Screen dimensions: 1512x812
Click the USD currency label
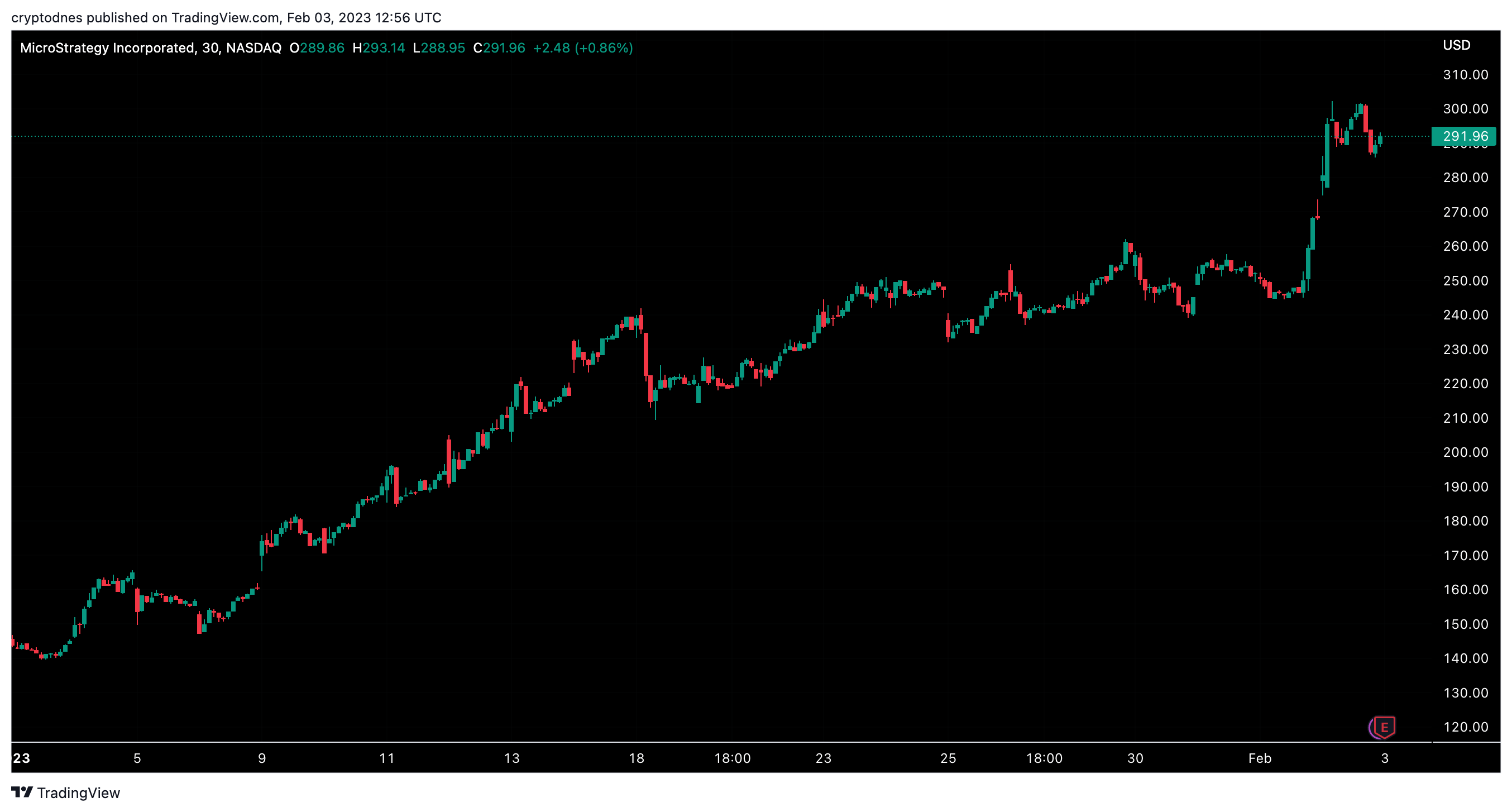point(1456,45)
